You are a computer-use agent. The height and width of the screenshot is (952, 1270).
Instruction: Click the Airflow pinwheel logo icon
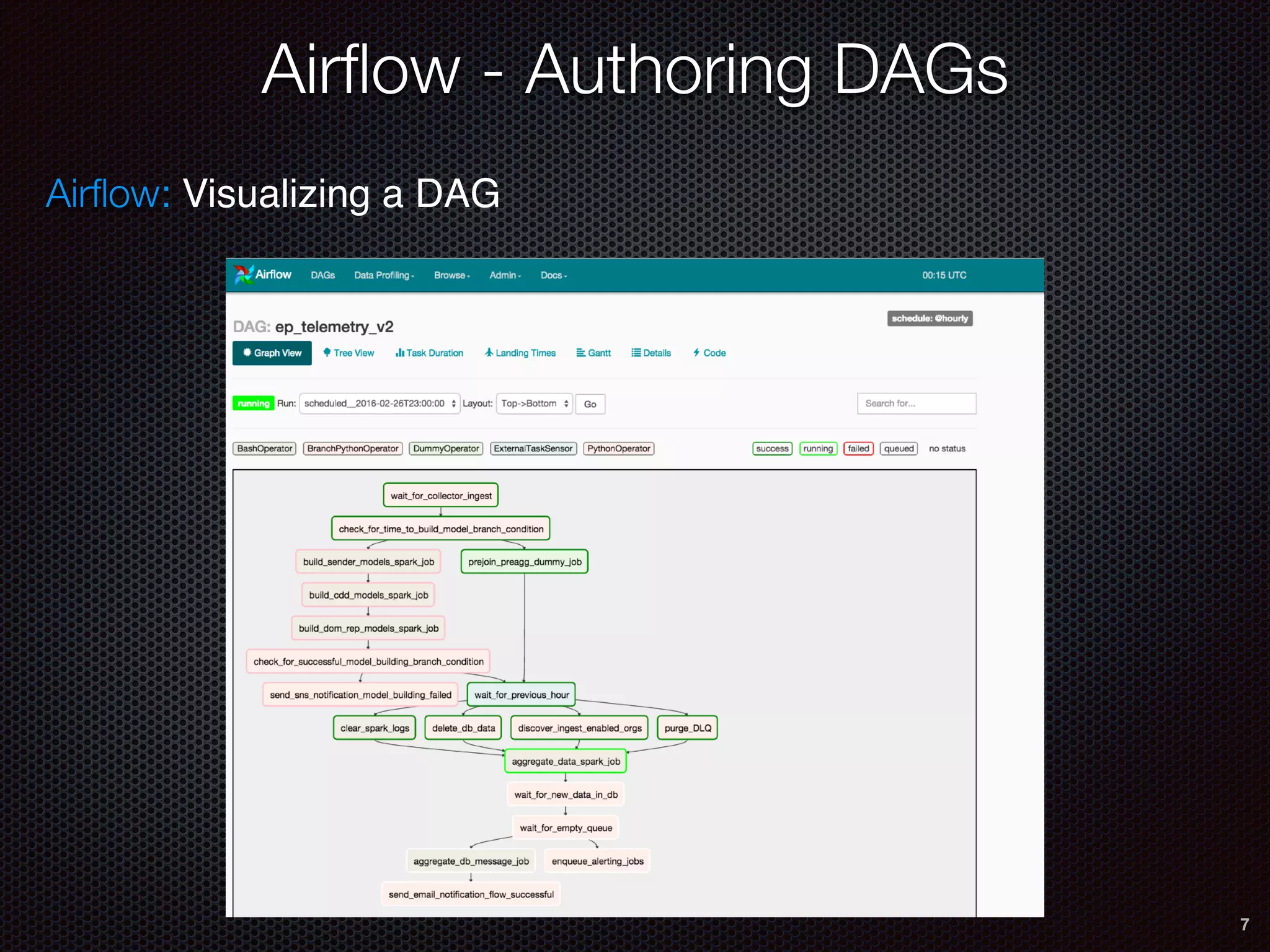[x=243, y=275]
